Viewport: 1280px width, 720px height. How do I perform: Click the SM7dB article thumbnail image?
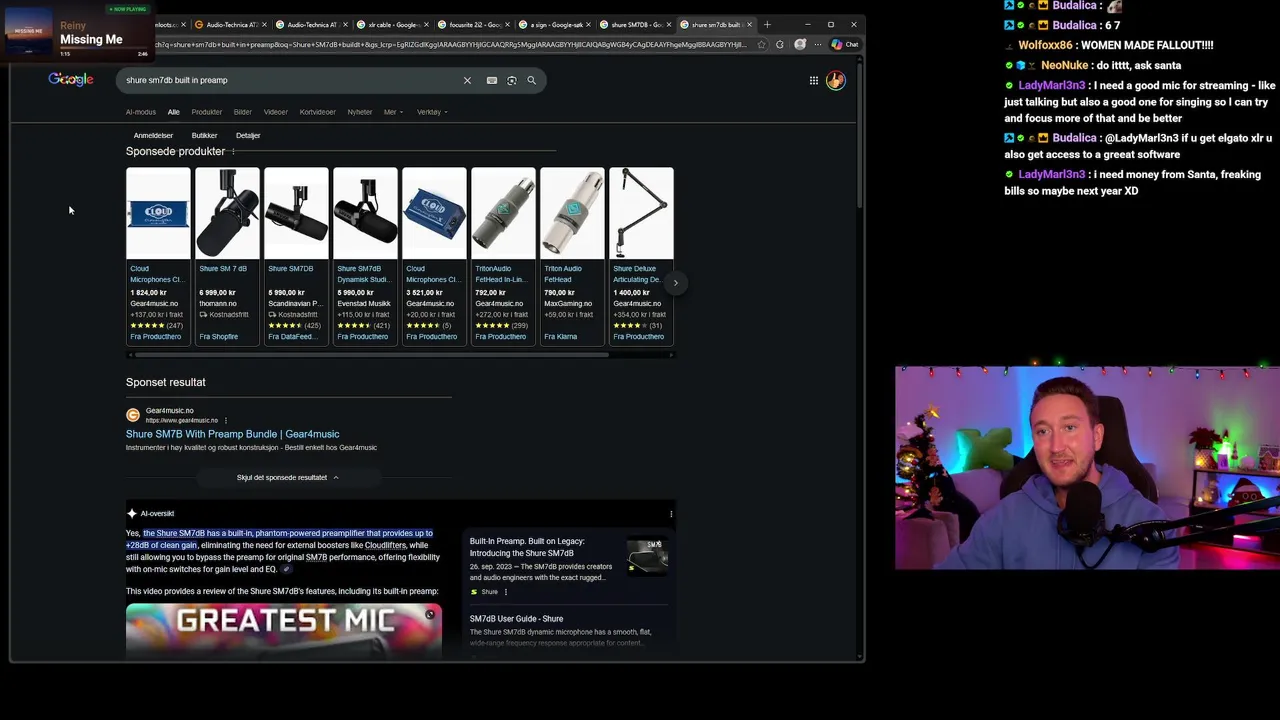click(x=647, y=555)
